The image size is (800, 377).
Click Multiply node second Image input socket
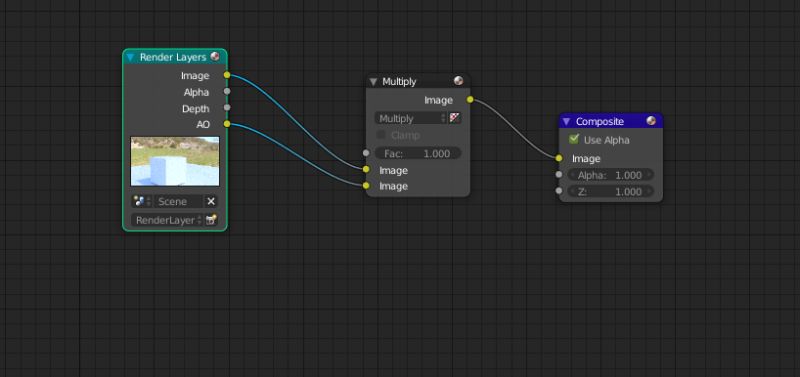click(366, 185)
